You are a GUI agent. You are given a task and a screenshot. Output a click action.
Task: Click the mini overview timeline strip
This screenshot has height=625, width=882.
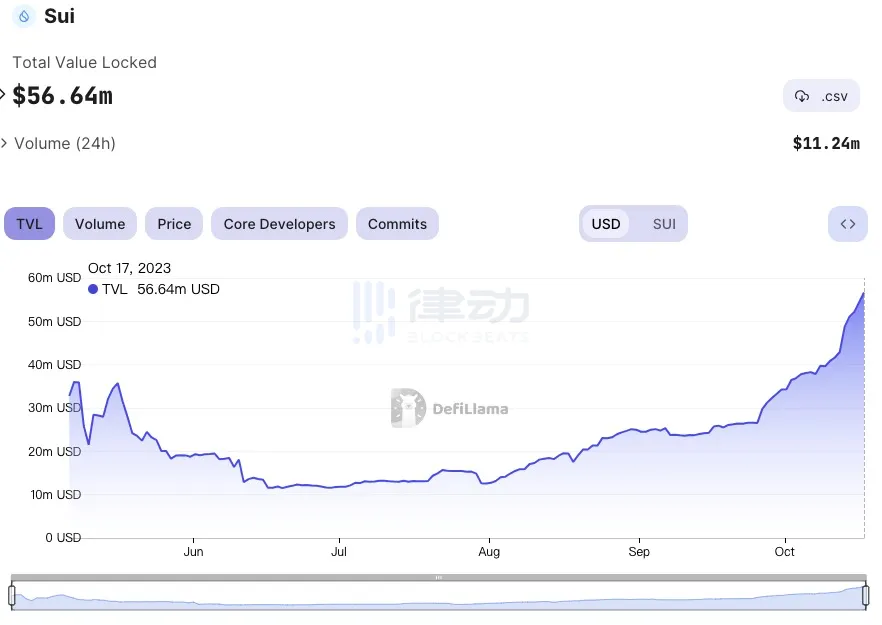[440, 598]
